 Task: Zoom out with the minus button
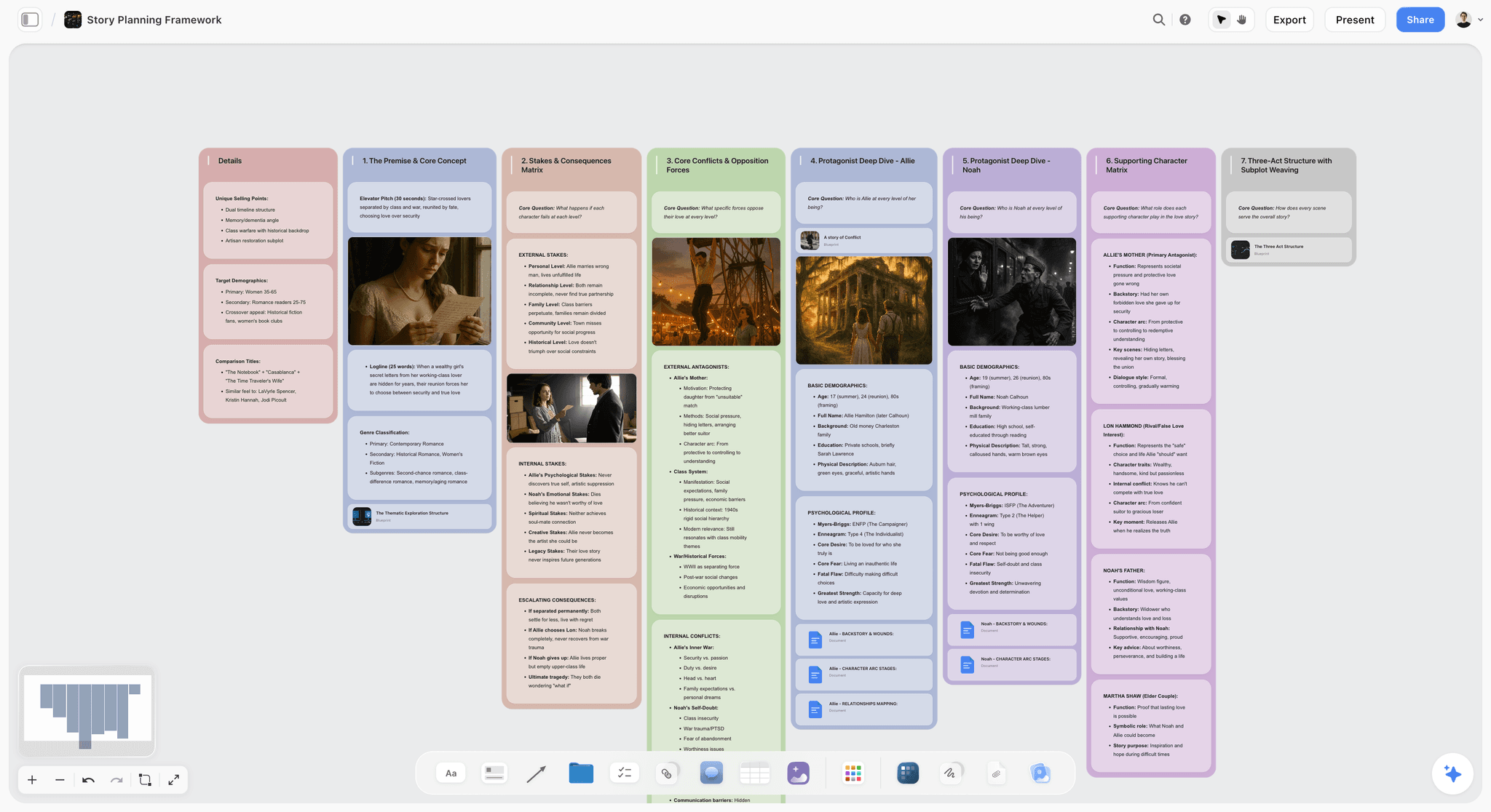[60, 780]
